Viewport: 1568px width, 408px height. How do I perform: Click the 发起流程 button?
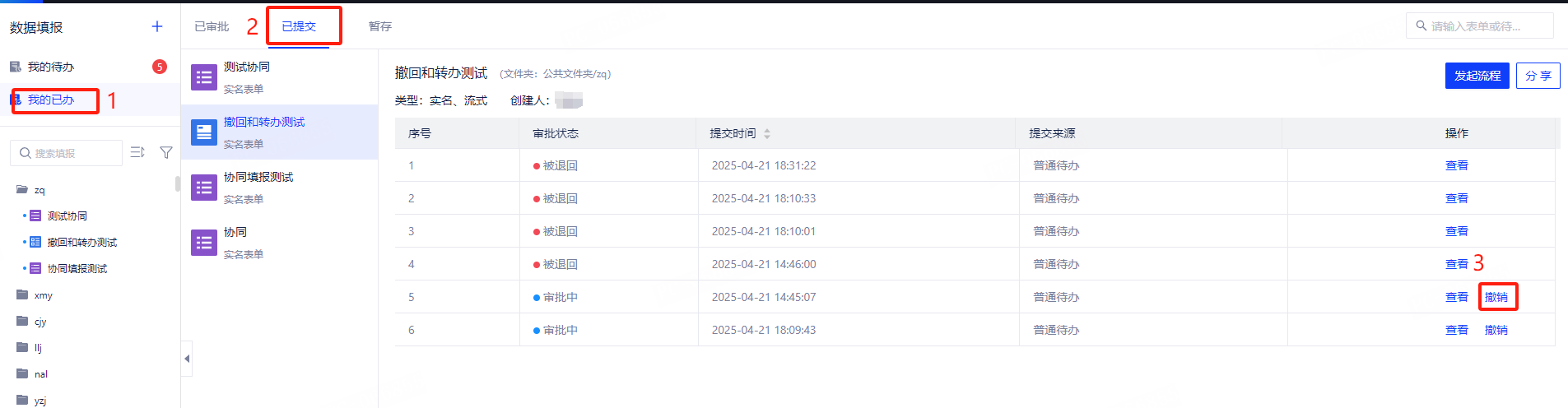1477,76
